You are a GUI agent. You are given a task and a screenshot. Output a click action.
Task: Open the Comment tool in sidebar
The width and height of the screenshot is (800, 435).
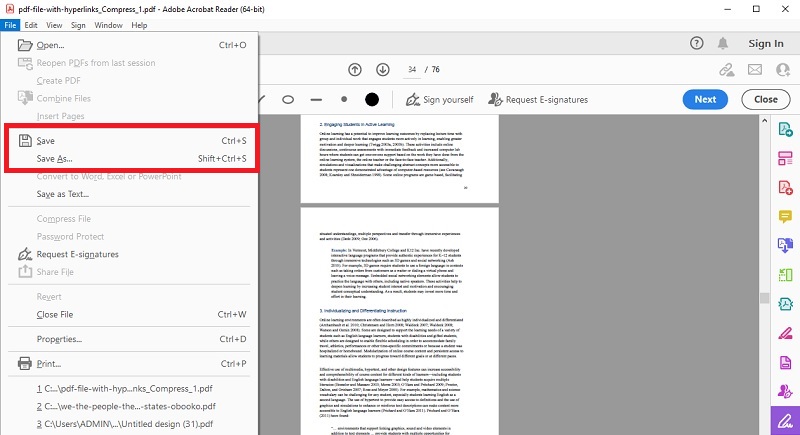click(785, 217)
